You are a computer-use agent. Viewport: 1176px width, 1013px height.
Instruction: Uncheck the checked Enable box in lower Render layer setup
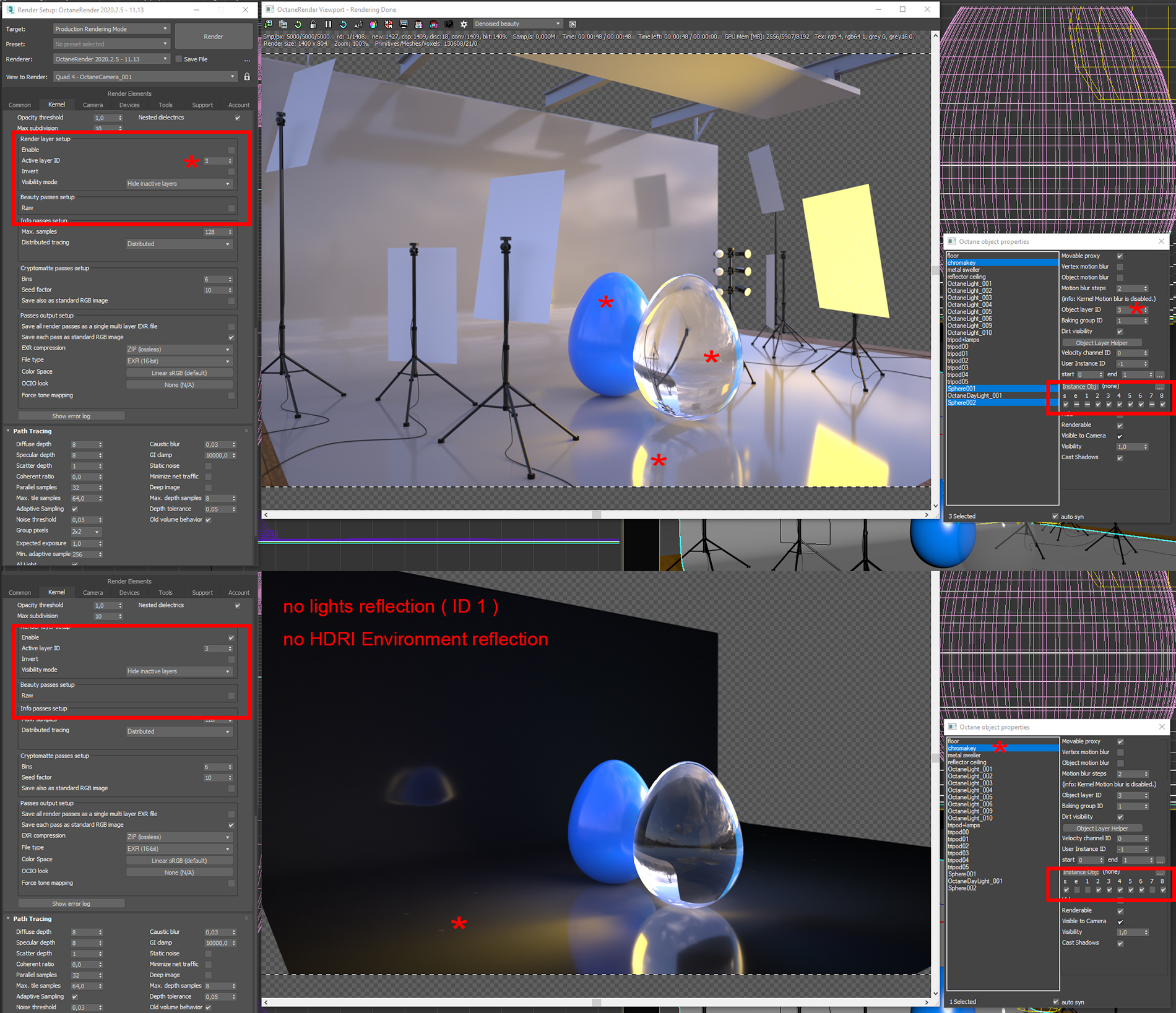[231, 637]
